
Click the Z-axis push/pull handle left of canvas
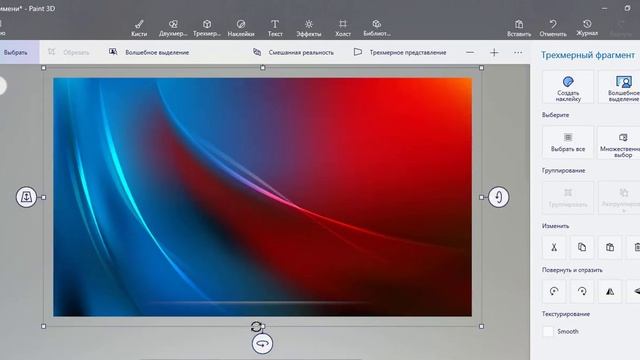[x=26, y=197]
